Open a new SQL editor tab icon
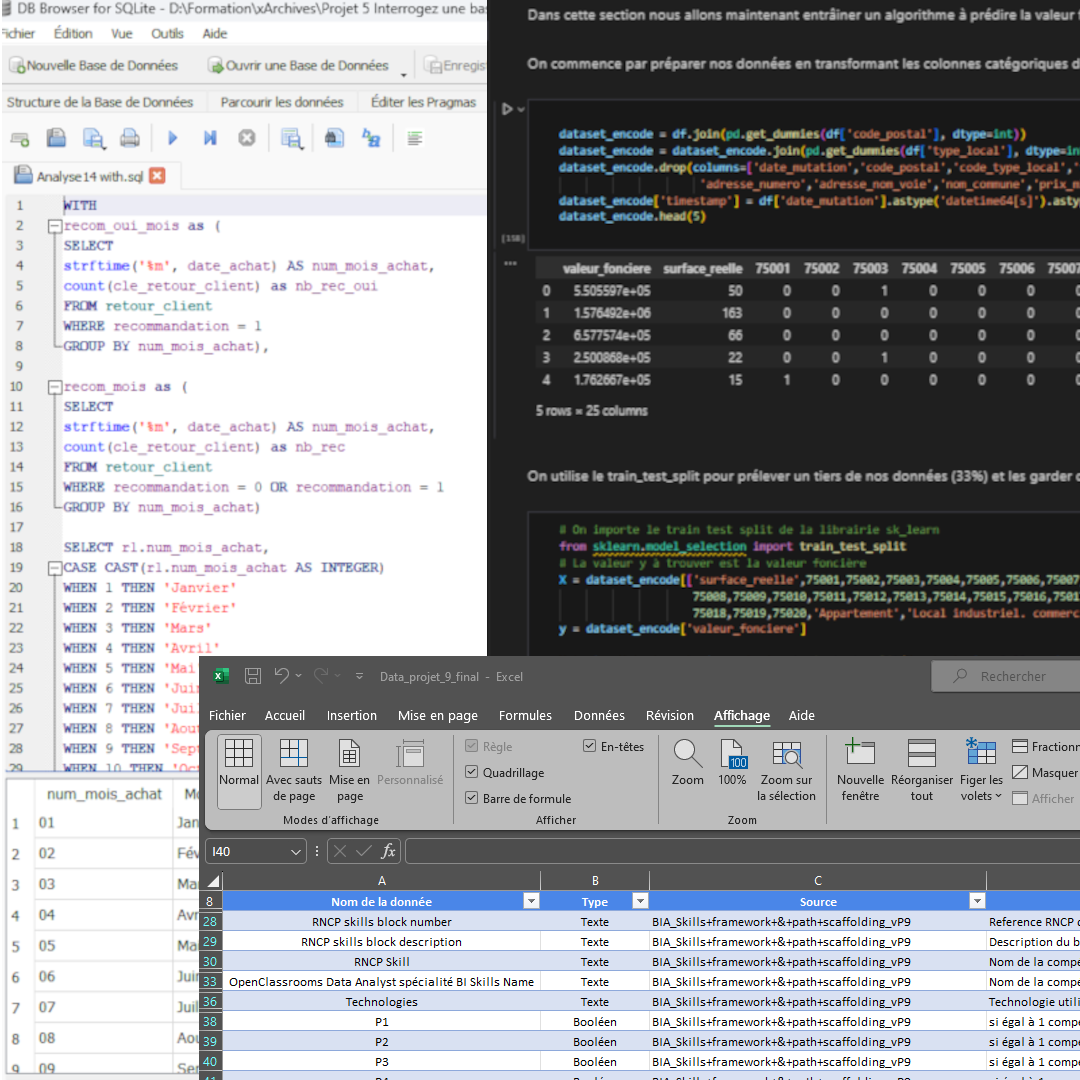Screen dimensions: 1080x1080 click(19, 139)
